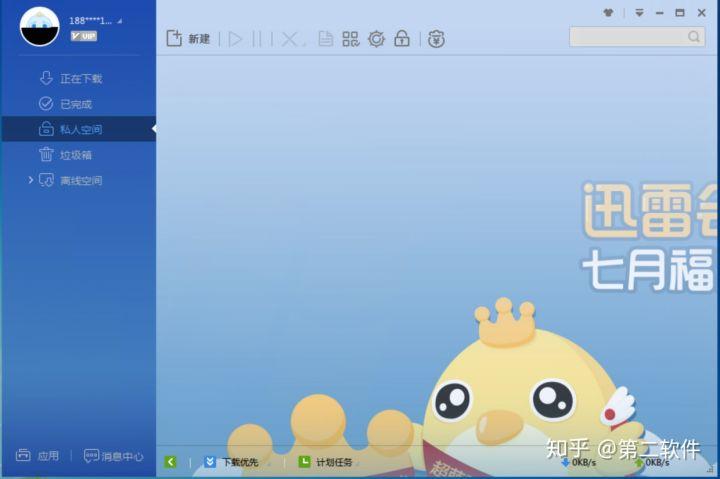This screenshot has height=479, width=720.
Task: Open main menu dropdown arrow in title bar
Action: point(639,13)
